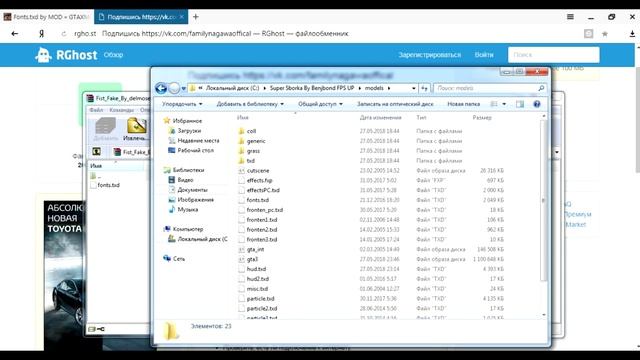Screen dimensions: 640x360
Task: Select Загрузки in the navigation pane
Action: (189, 131)
